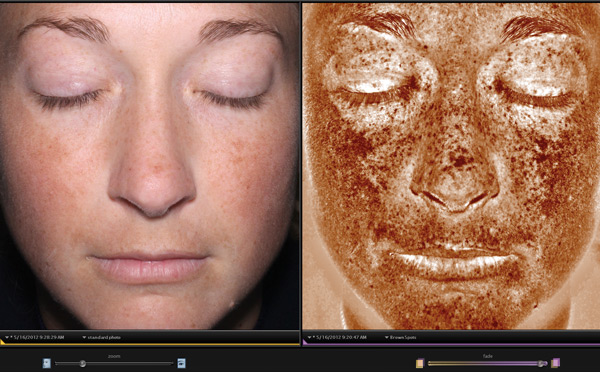
Task: Click the zoom slider track right portion
Action: (x=130, y=363)
